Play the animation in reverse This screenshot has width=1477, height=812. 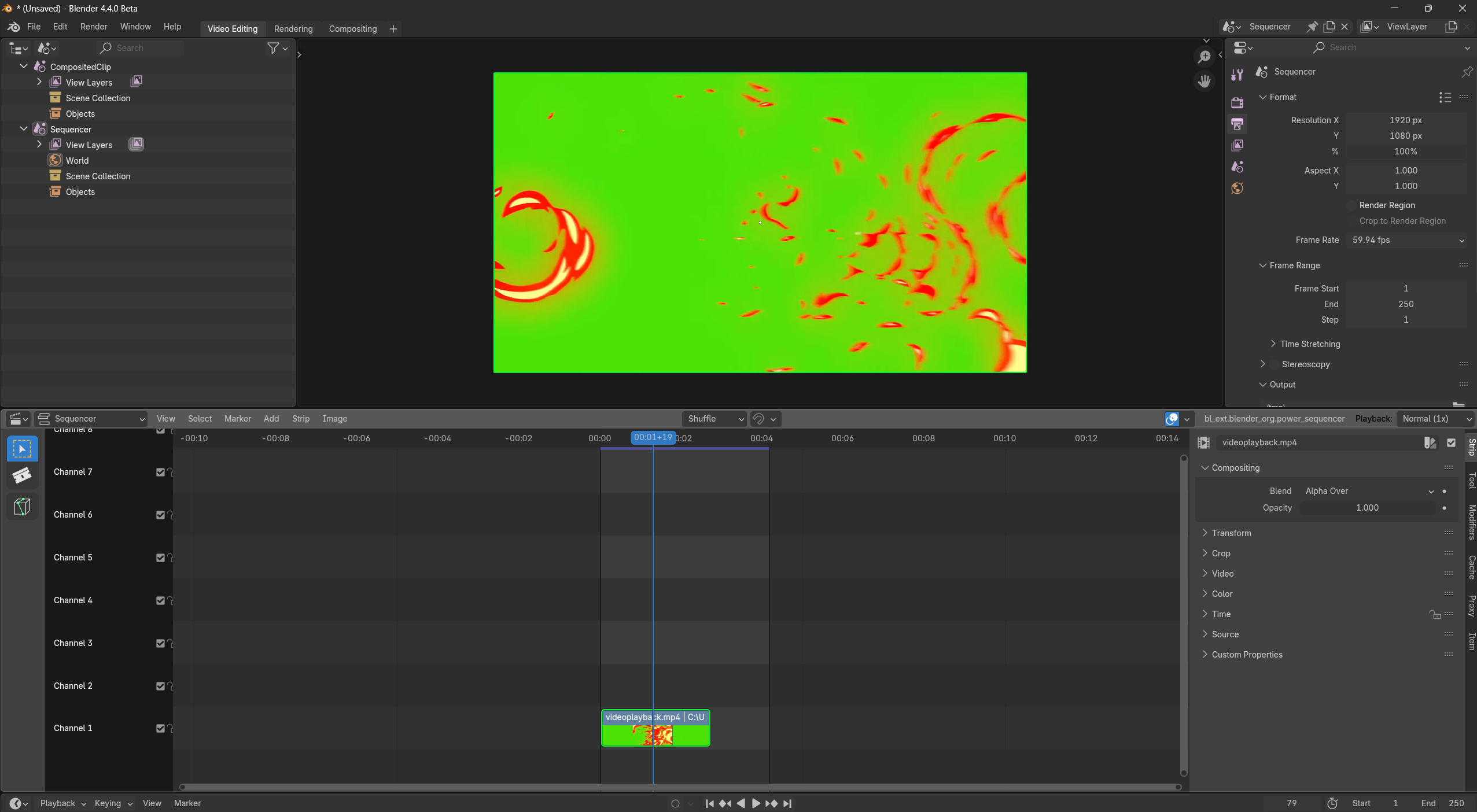(741, 803)
